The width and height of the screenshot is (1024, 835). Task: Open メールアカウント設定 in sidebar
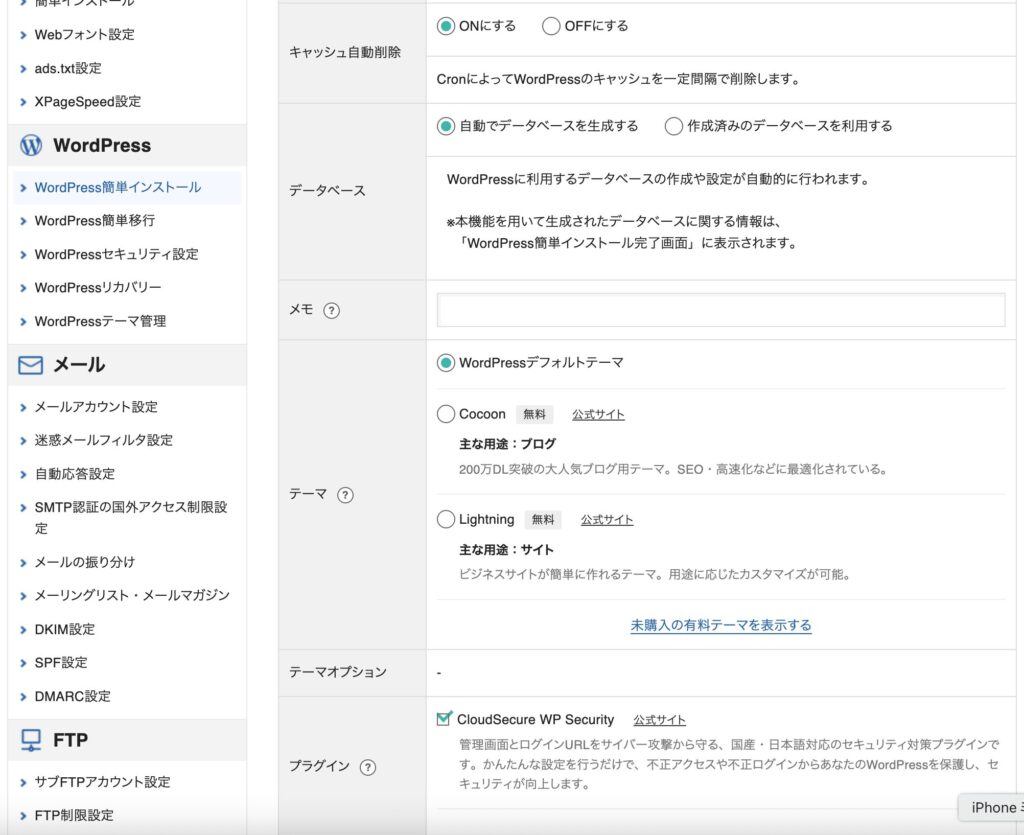point(96,407)
